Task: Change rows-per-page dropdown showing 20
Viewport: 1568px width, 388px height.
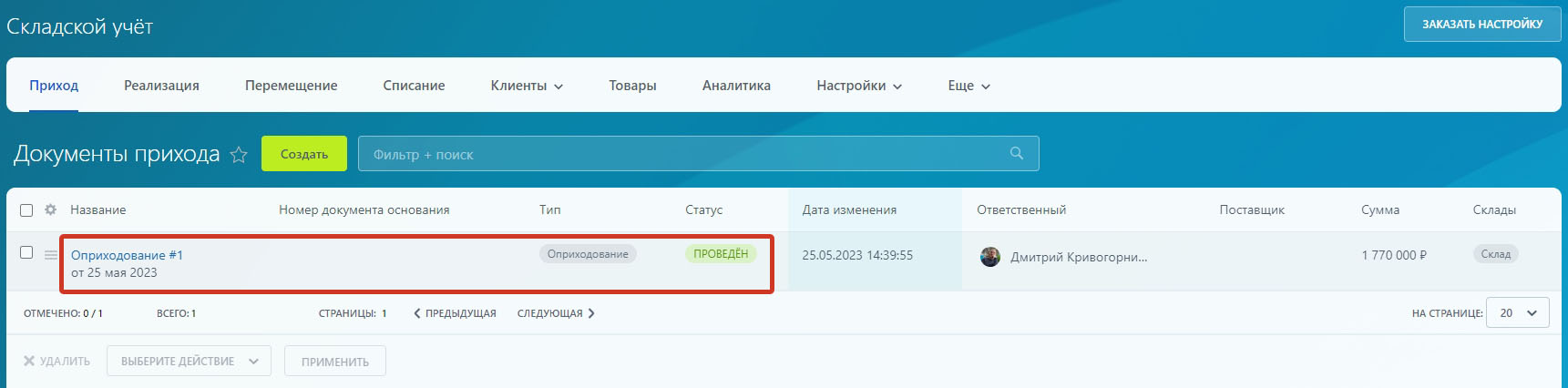Action: (1517, 312)
